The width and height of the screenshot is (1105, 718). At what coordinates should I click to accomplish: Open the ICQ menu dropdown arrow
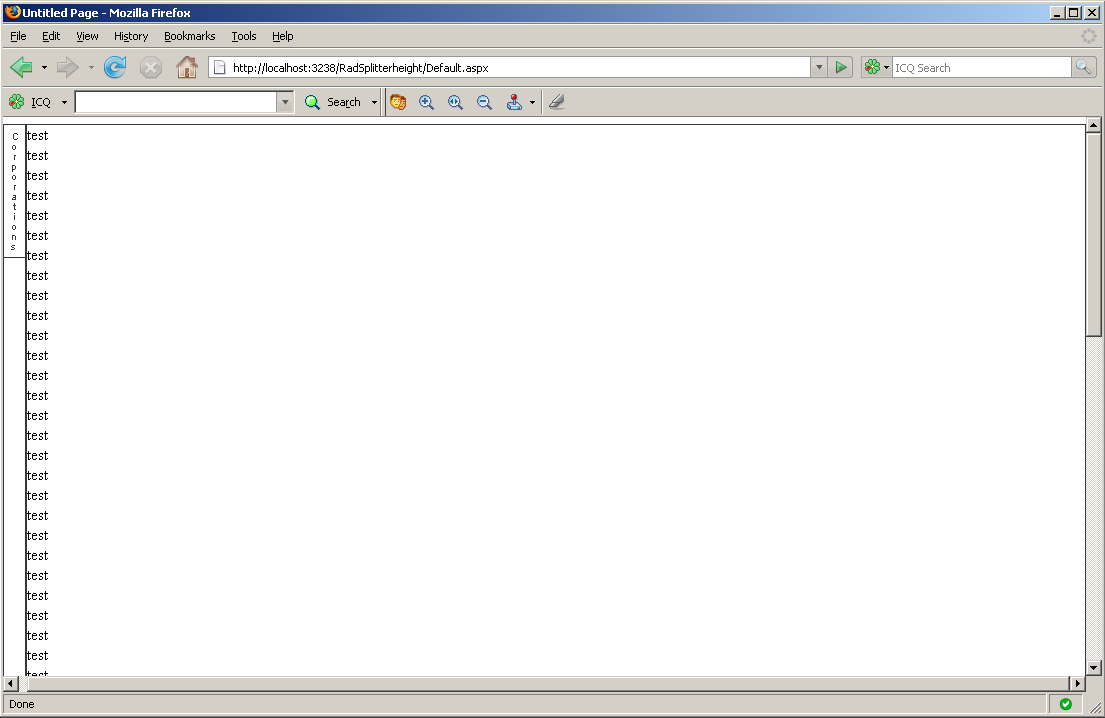click(x=64, y=102)
